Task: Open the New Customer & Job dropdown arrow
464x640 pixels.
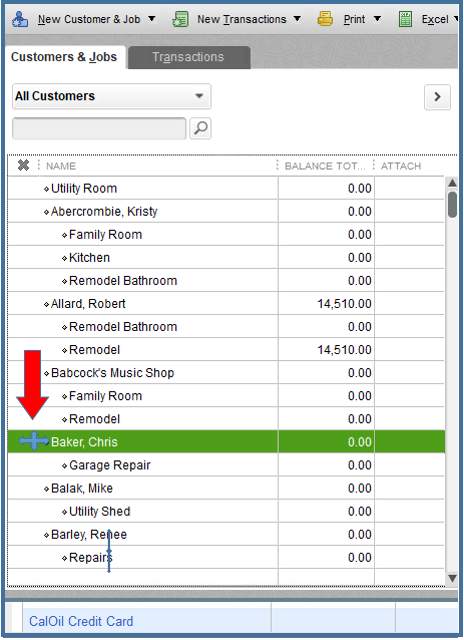Action: pos(151,19)
